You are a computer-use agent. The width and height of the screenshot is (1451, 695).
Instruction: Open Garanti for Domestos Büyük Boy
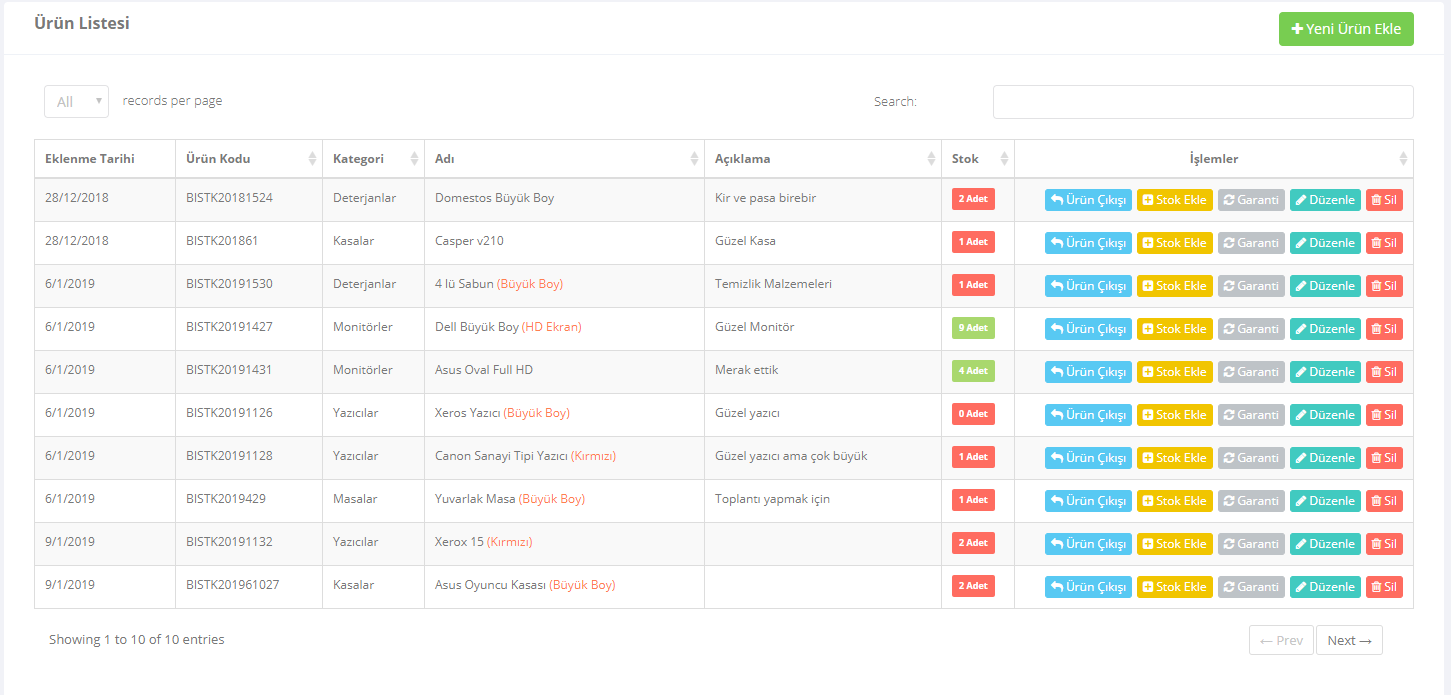pos(1251,200)
